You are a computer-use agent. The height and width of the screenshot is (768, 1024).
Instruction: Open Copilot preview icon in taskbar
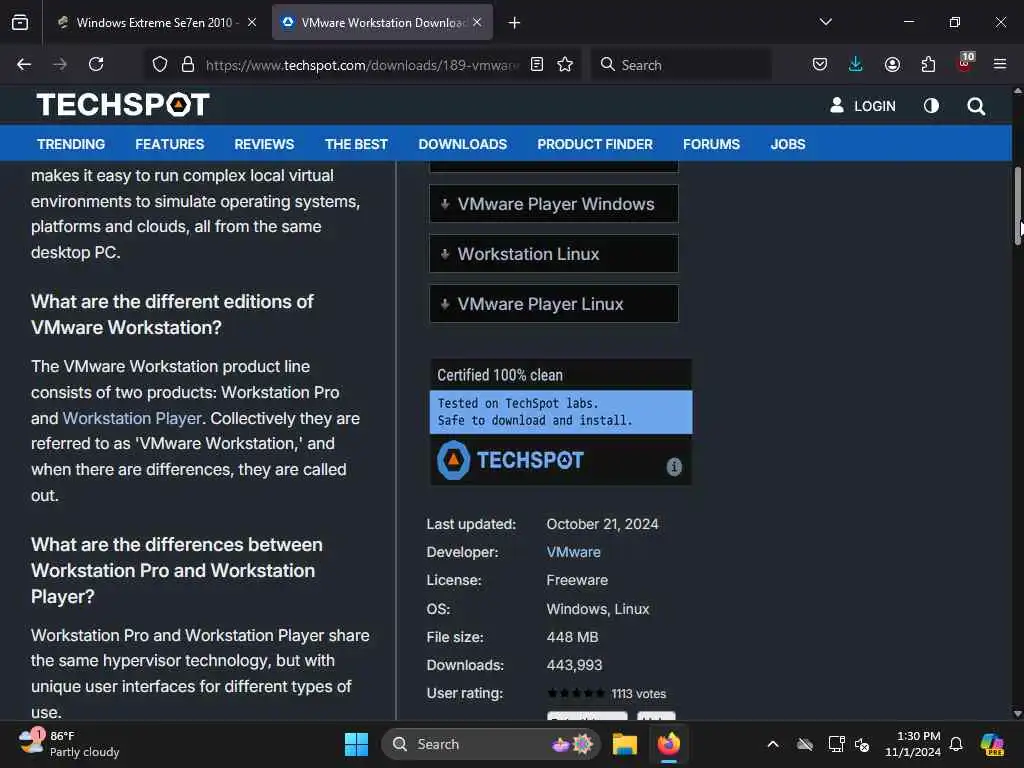tap(992, 744)
